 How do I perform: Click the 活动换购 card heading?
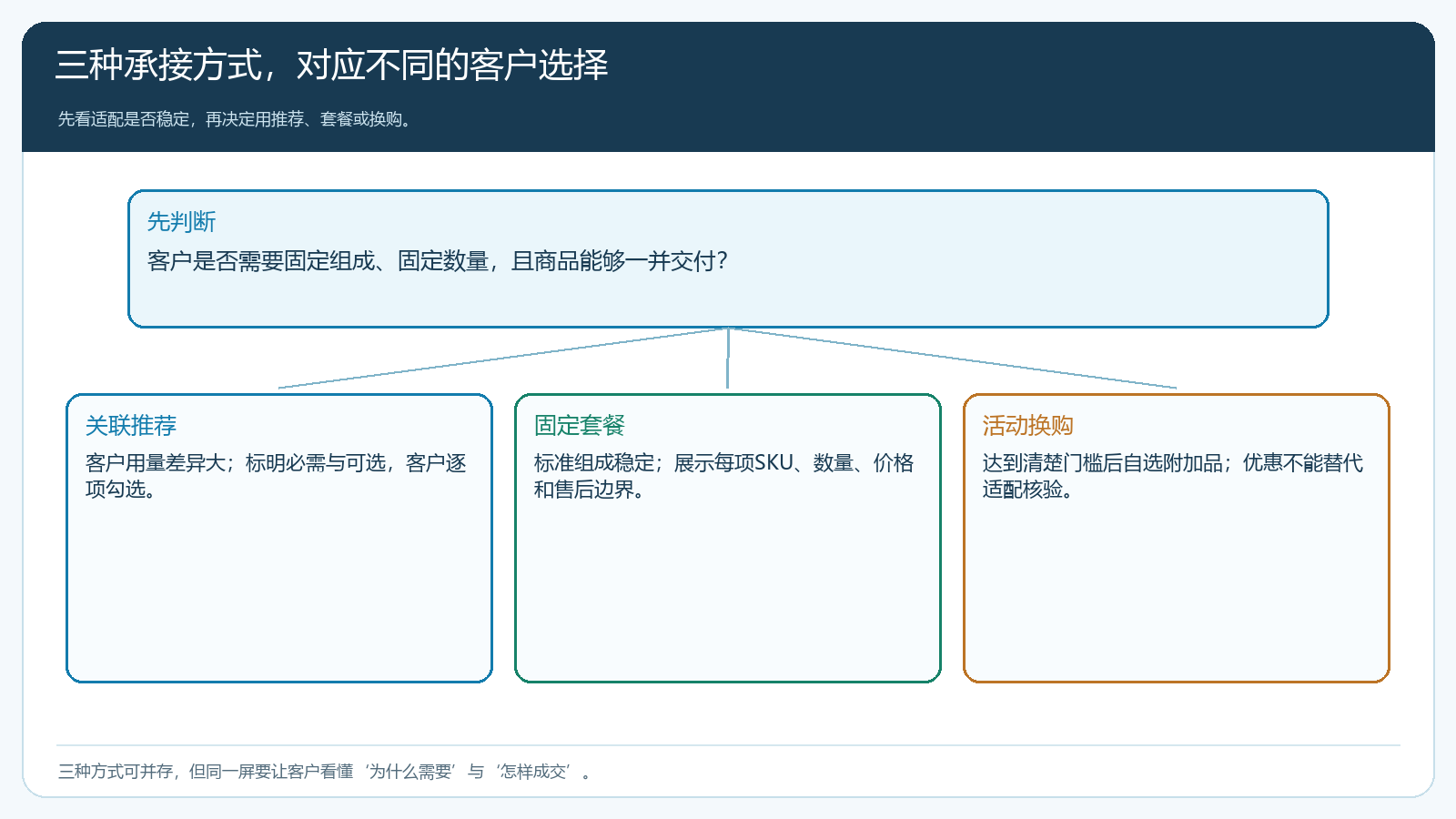tap(1028, 426)
